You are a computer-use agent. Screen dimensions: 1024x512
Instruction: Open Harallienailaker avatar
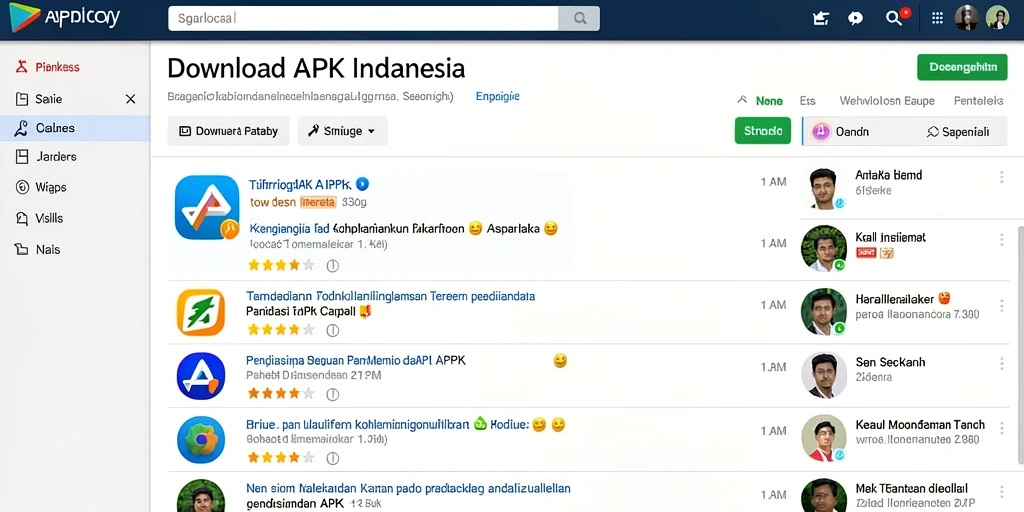pyautogui.click(x=824, y=312)
